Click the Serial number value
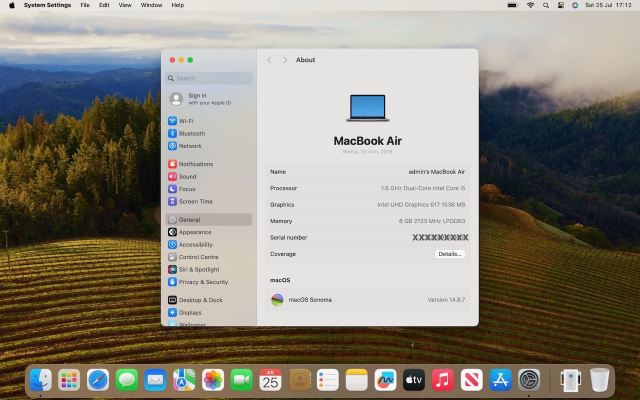 pos(440,238)
